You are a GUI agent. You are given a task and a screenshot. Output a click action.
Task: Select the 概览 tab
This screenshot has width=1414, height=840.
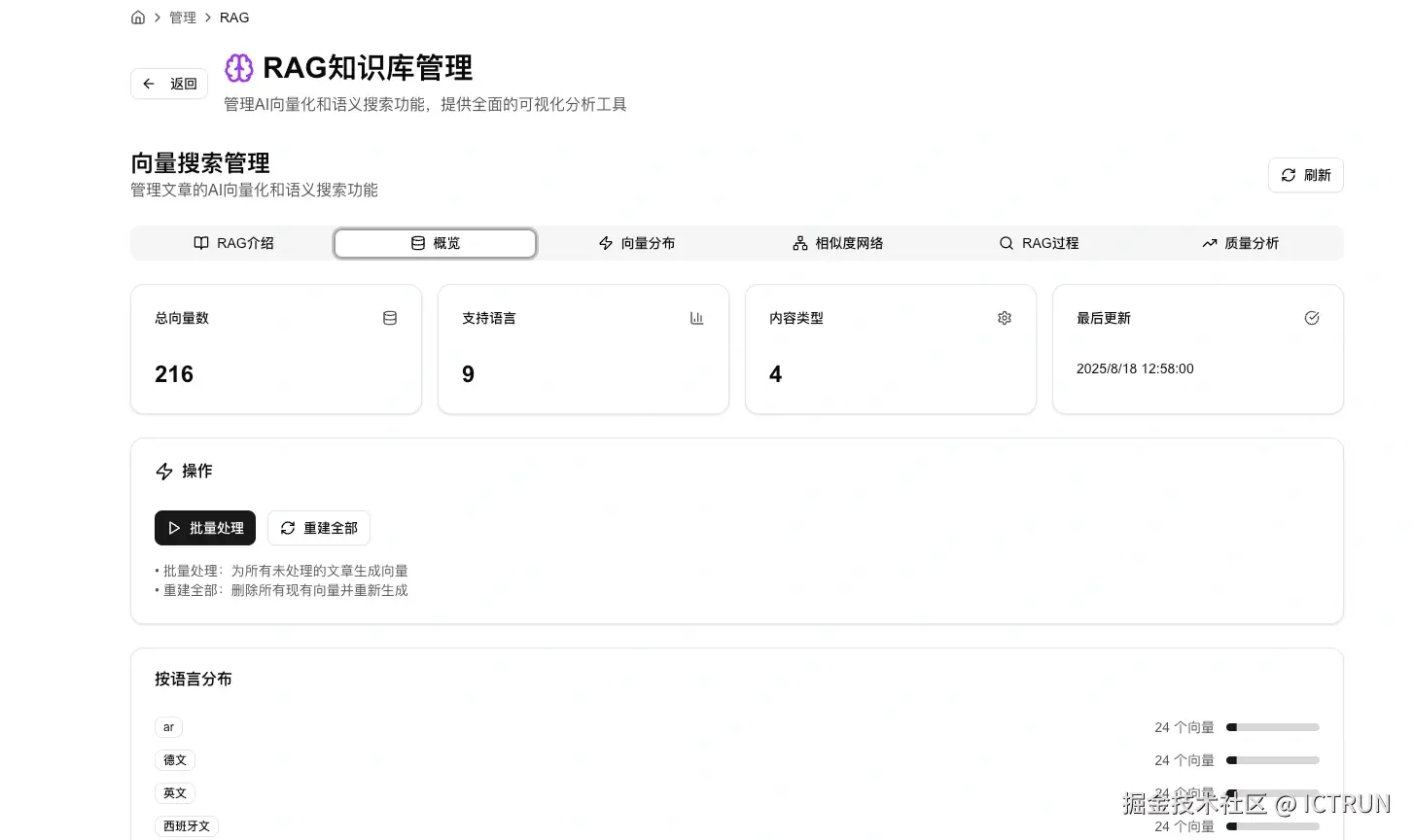436,243
